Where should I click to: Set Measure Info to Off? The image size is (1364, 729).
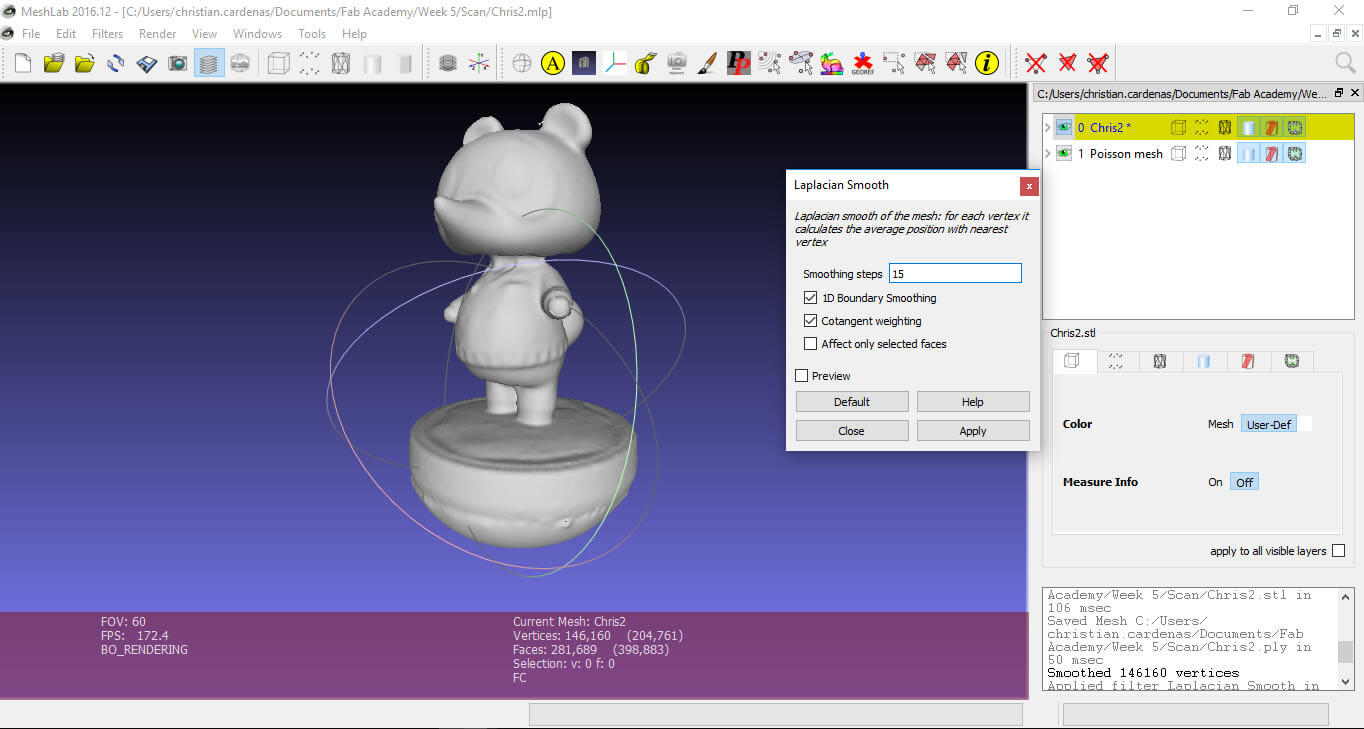point(1244,482)
